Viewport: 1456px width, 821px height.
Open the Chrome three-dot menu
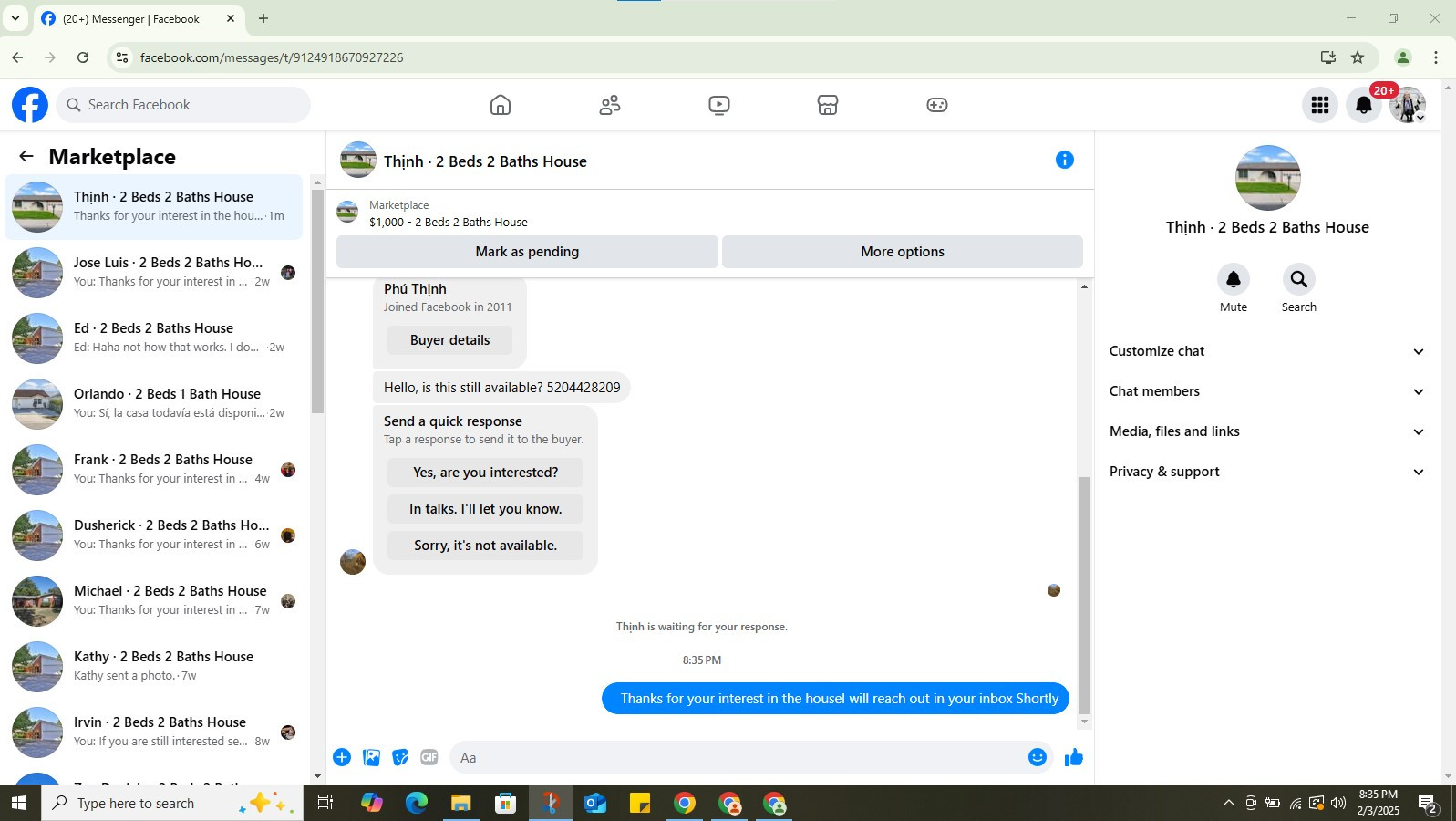pyautogui.click(x=1435, y=57)
